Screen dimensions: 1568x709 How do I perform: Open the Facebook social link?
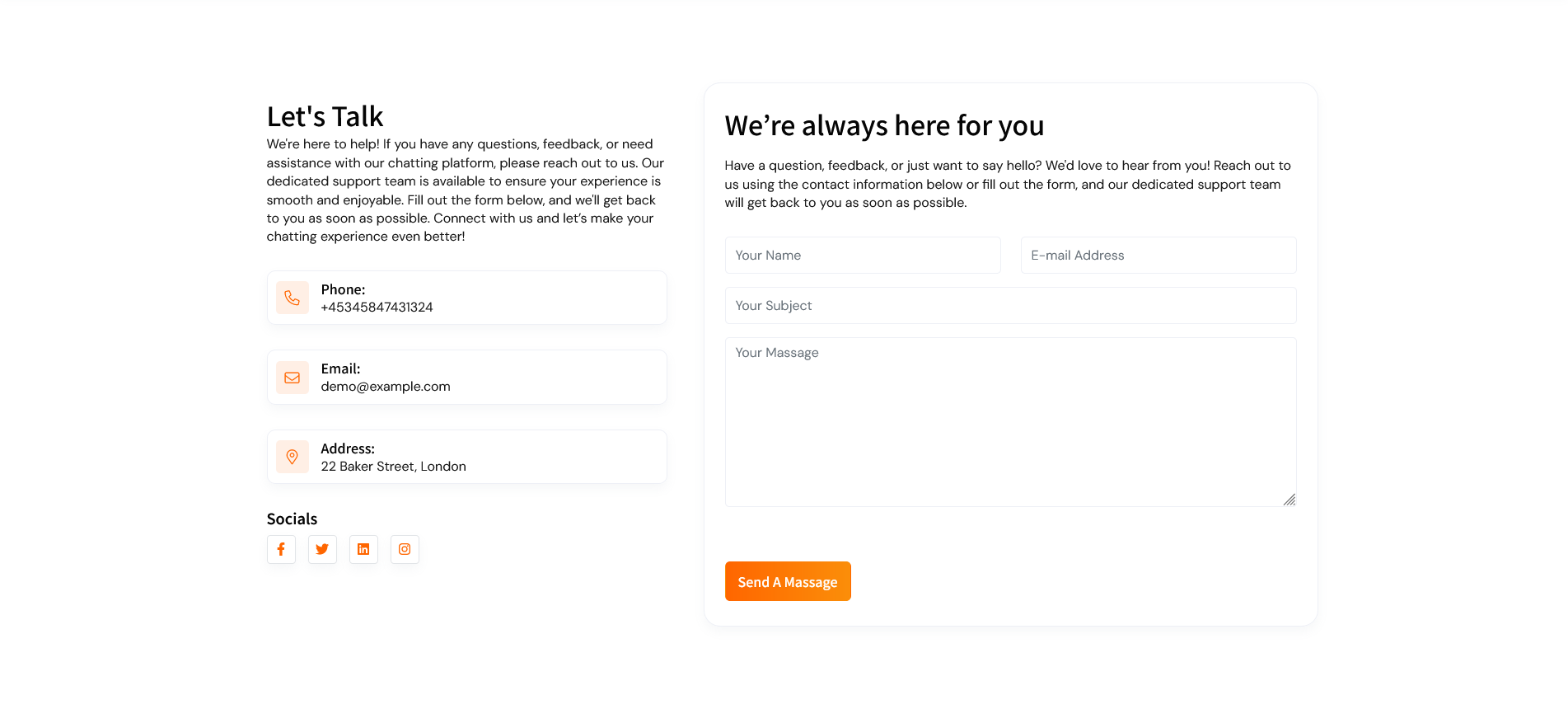(x=281, y=549)
